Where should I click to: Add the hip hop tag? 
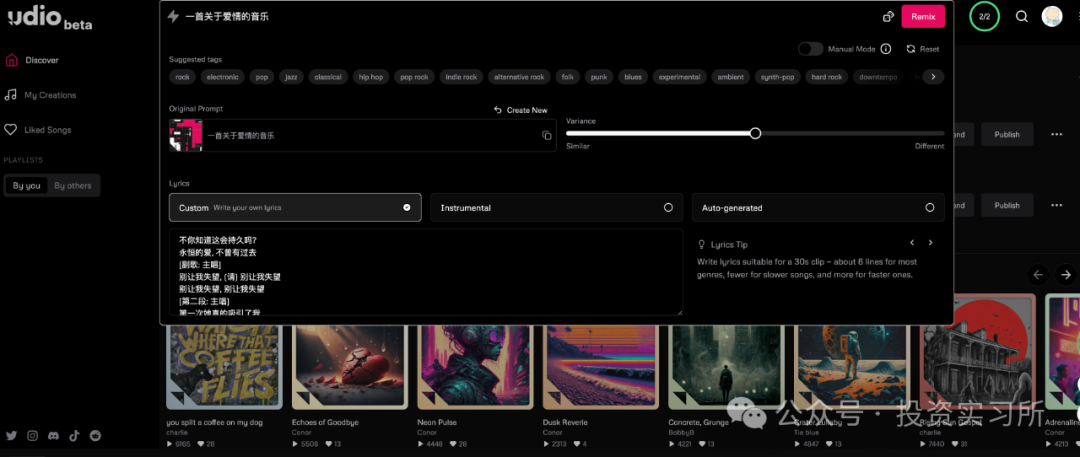(371, 77)
